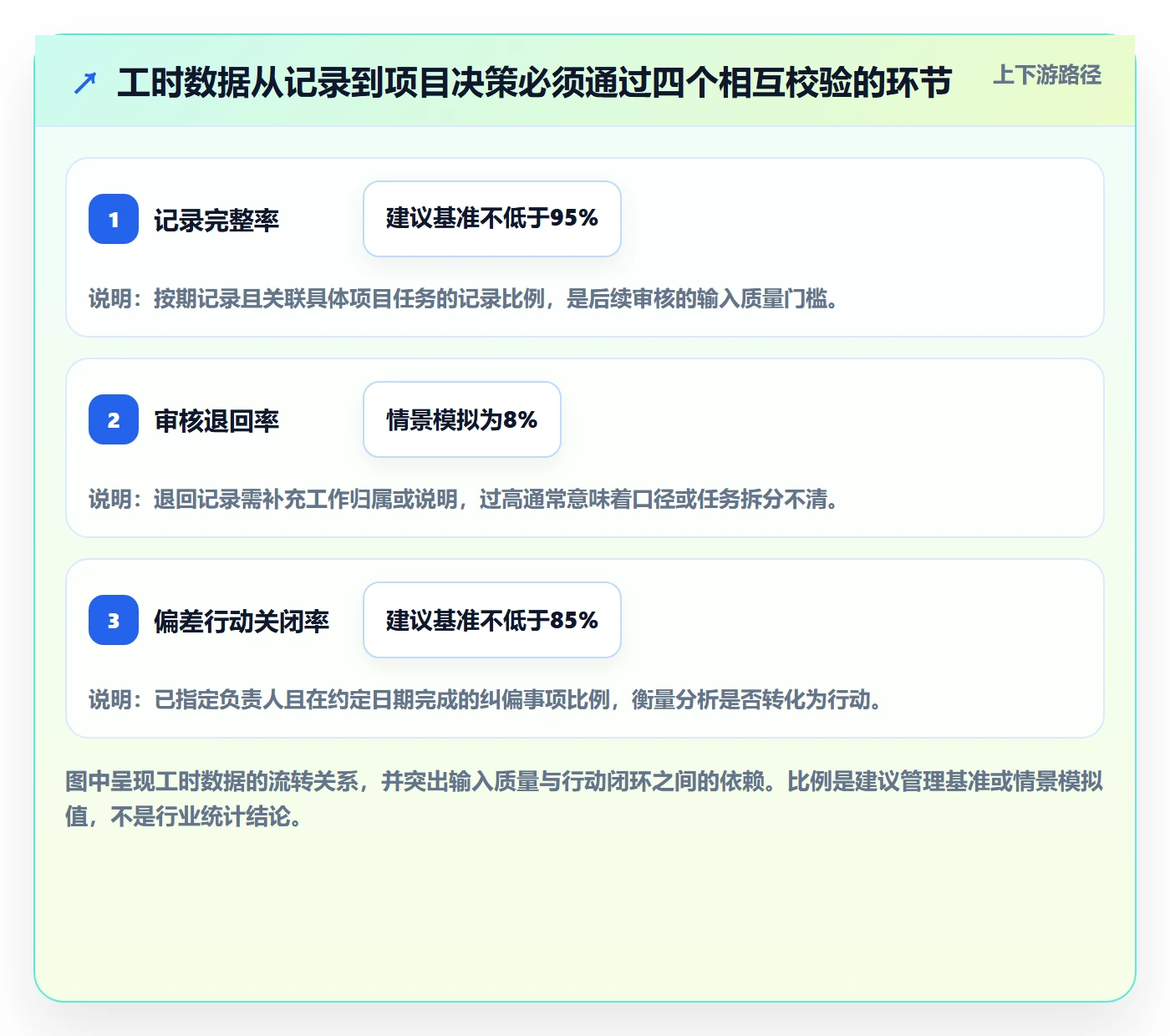The width and height of the screenshot is (1170, 1036).
Task: Click the footer note starting 图中呈现工时数据
Action: point(584,799)
